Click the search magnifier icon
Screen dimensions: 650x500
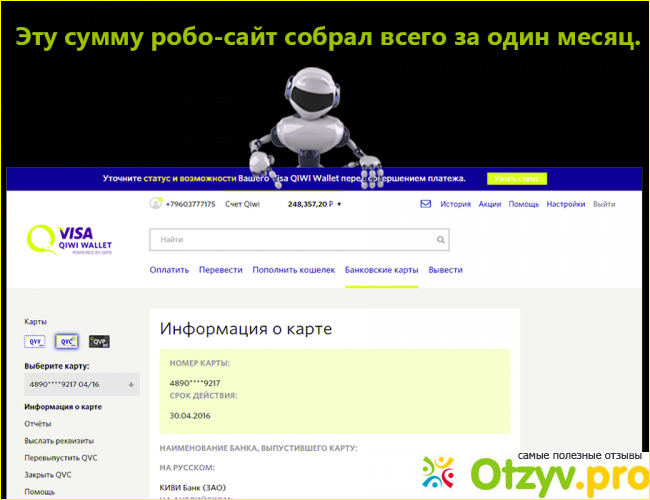(x=440, y=240)
